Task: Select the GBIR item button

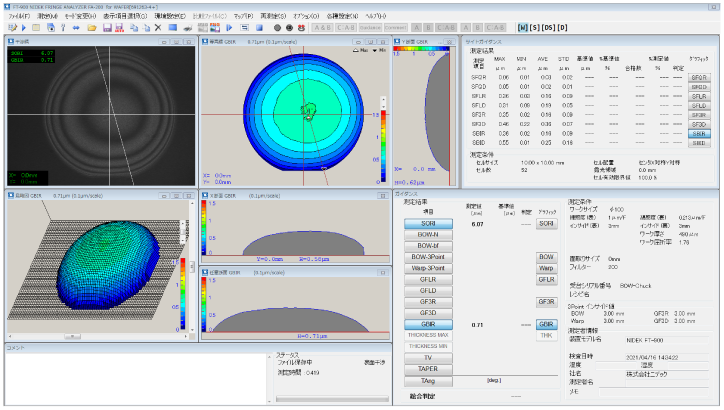Action: [427, 325]
